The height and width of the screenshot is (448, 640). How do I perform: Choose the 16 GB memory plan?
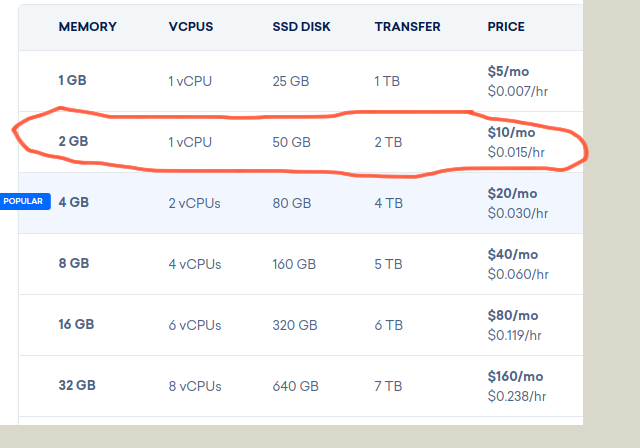pos(77,324)
